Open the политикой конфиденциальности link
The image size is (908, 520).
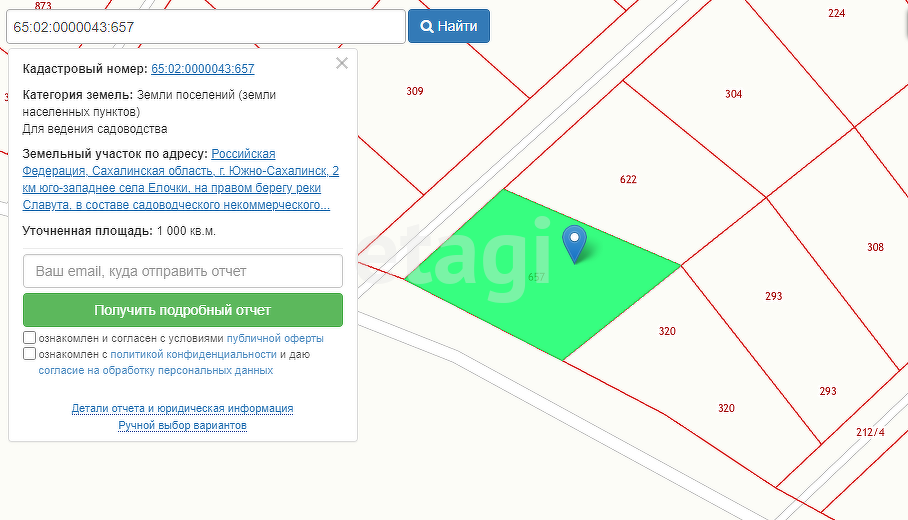(193, 354)
